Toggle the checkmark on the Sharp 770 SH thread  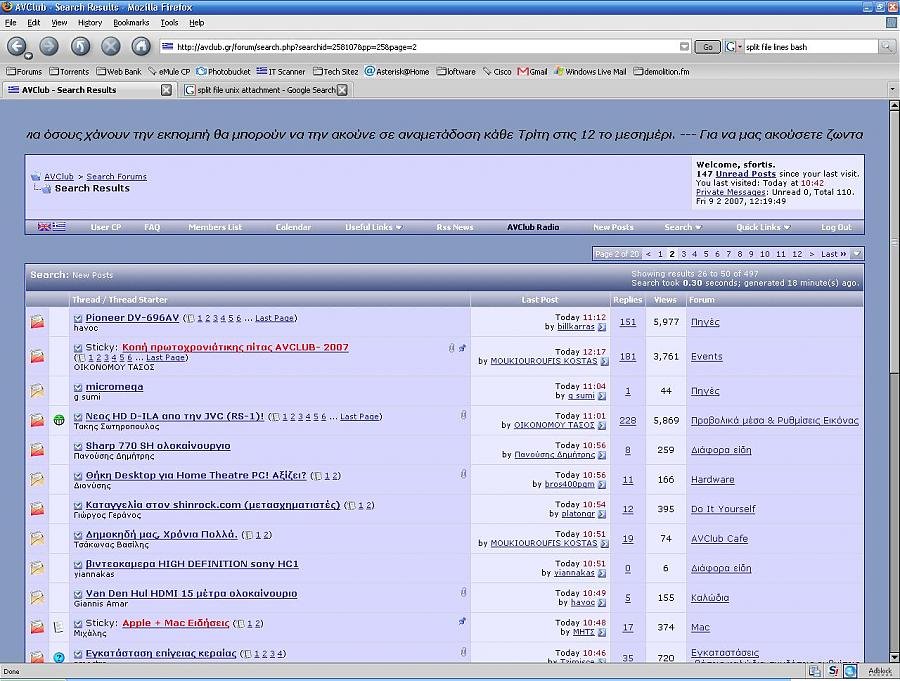[x=78, y=446]
